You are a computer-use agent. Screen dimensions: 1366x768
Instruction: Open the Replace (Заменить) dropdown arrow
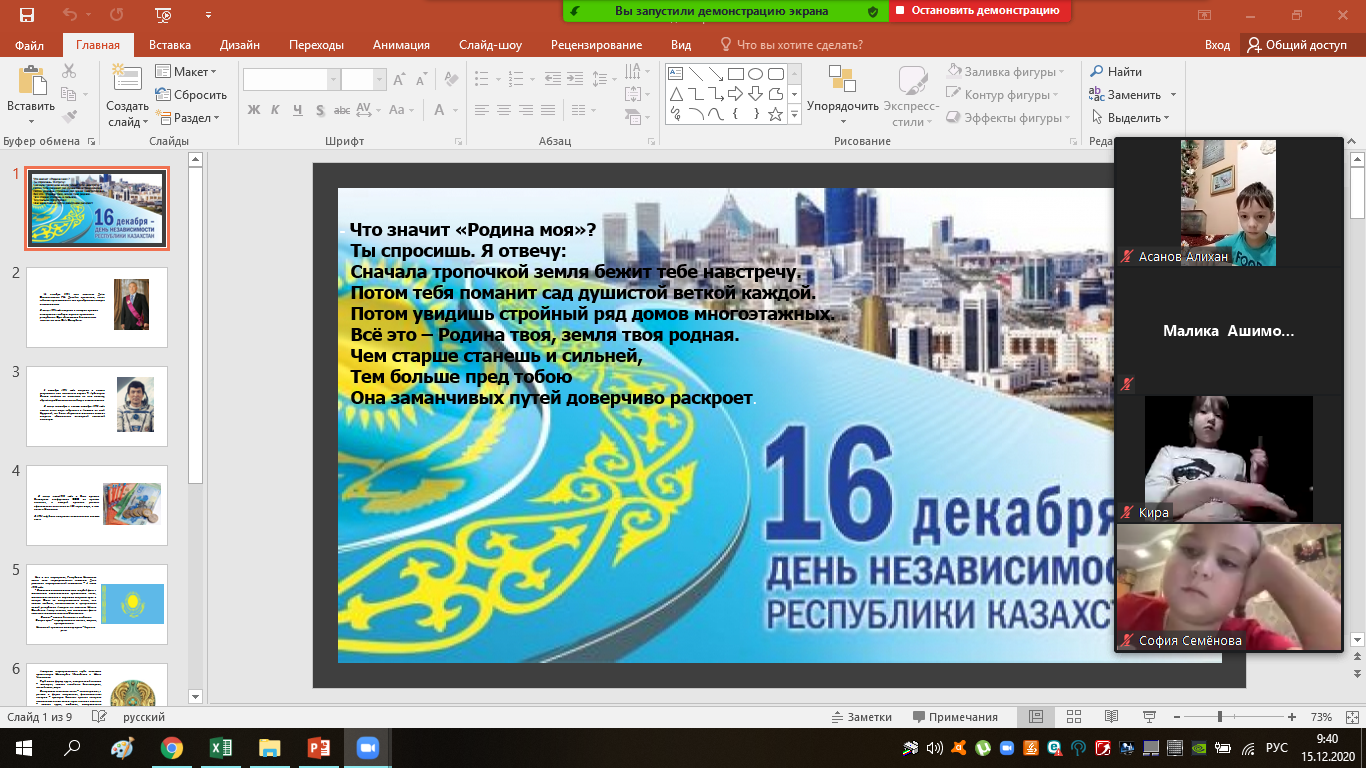(1173, 95)
